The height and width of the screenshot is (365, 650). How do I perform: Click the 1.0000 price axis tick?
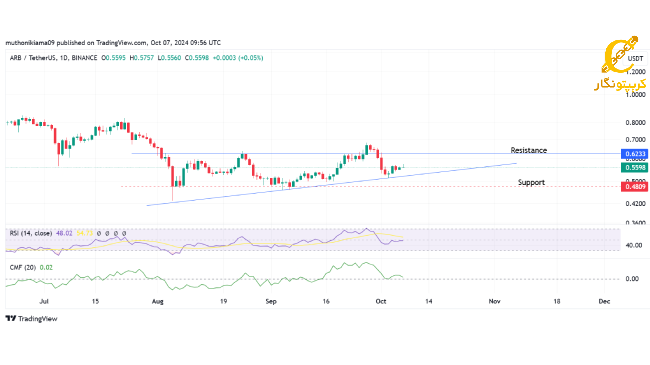point(635,95)
